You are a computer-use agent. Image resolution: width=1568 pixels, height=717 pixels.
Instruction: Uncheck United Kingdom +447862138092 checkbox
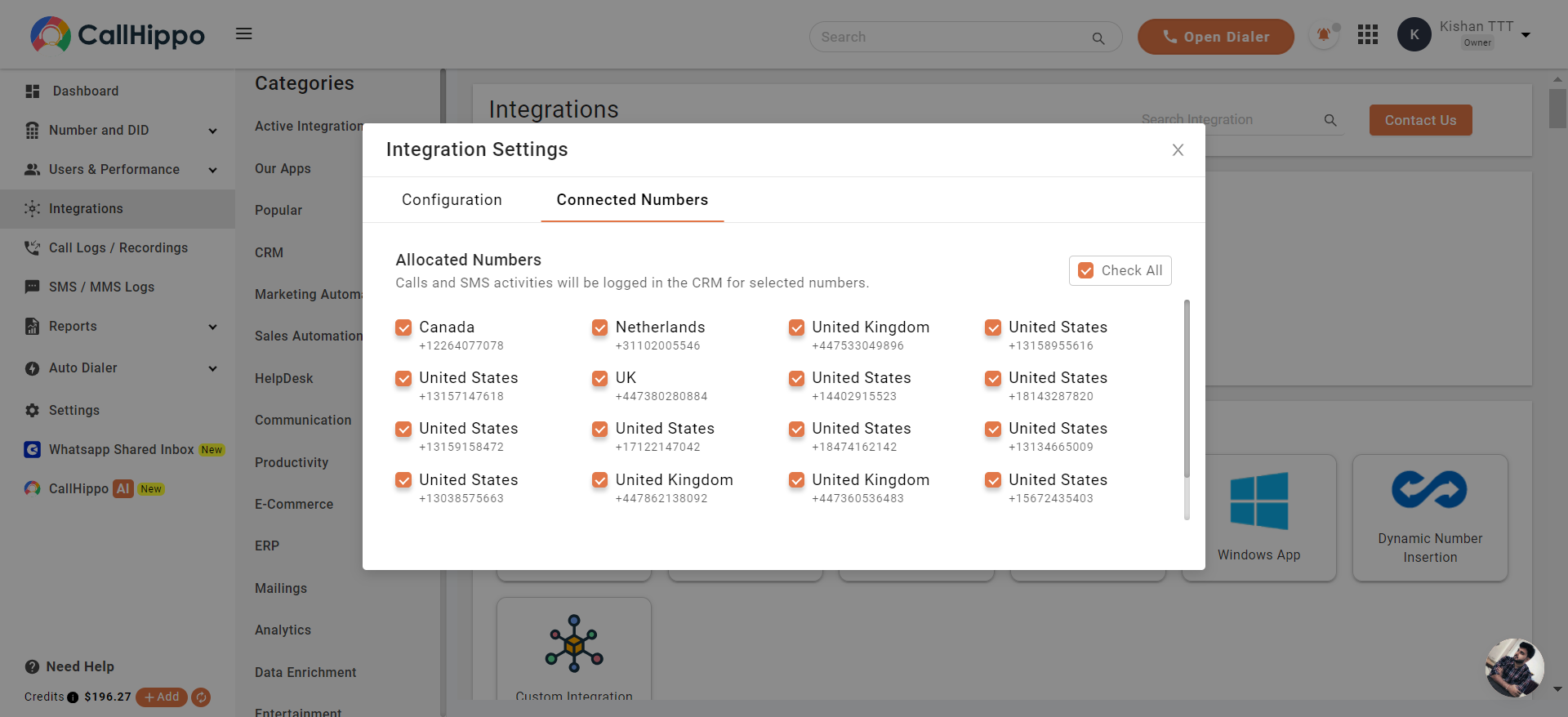(599, 480)
